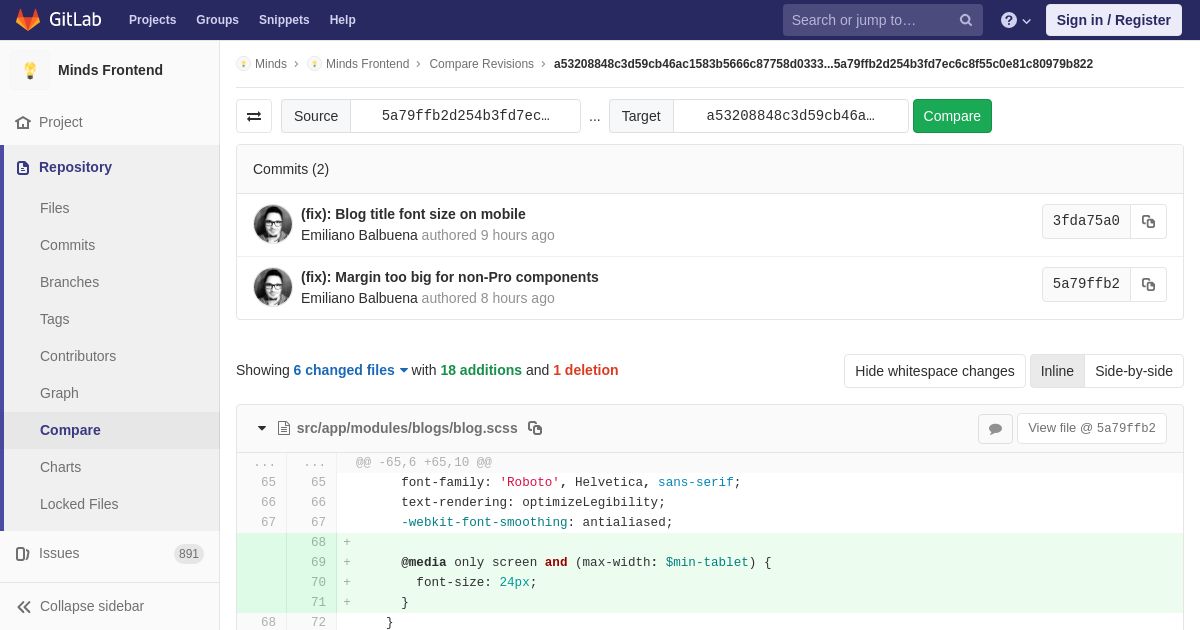Screen dimensions: 1200x630
Task: Click the green Compare button
Action: point(952,116)
